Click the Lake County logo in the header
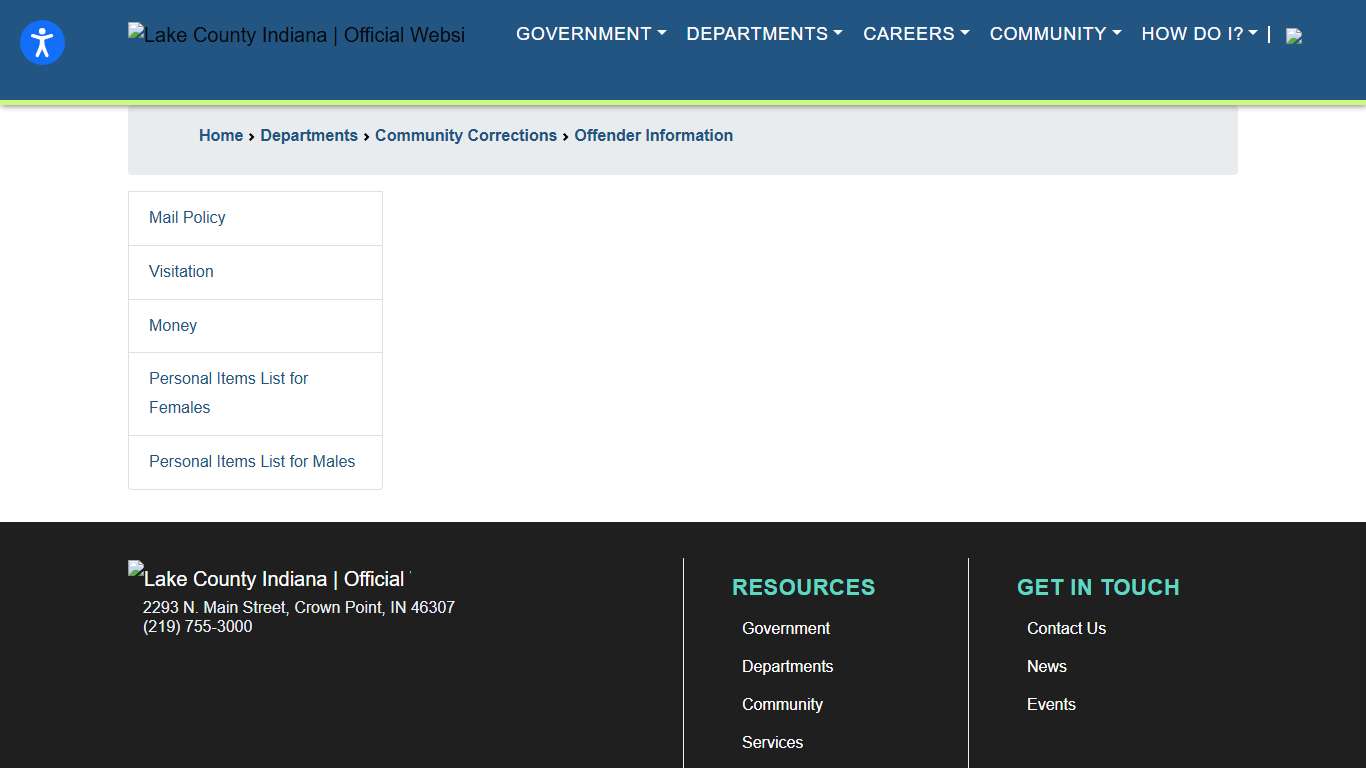 (x=296, y=34)
